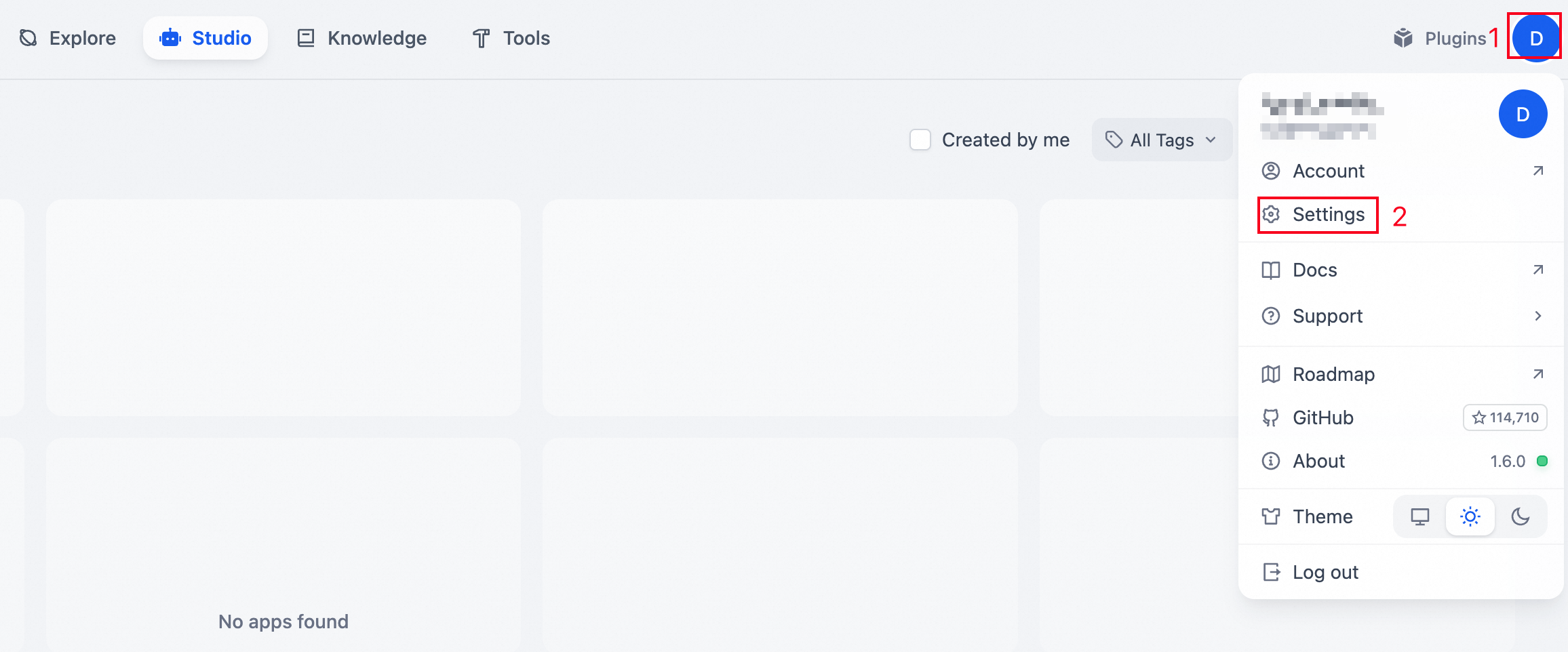
Task: Open the All Tags dropdown
Action: (x=1161, y=140)
